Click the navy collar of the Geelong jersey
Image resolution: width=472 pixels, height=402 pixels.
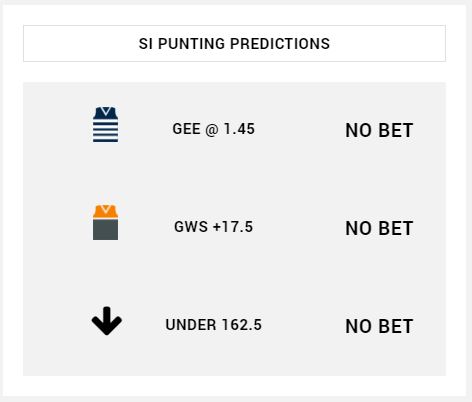click(105, 113)
